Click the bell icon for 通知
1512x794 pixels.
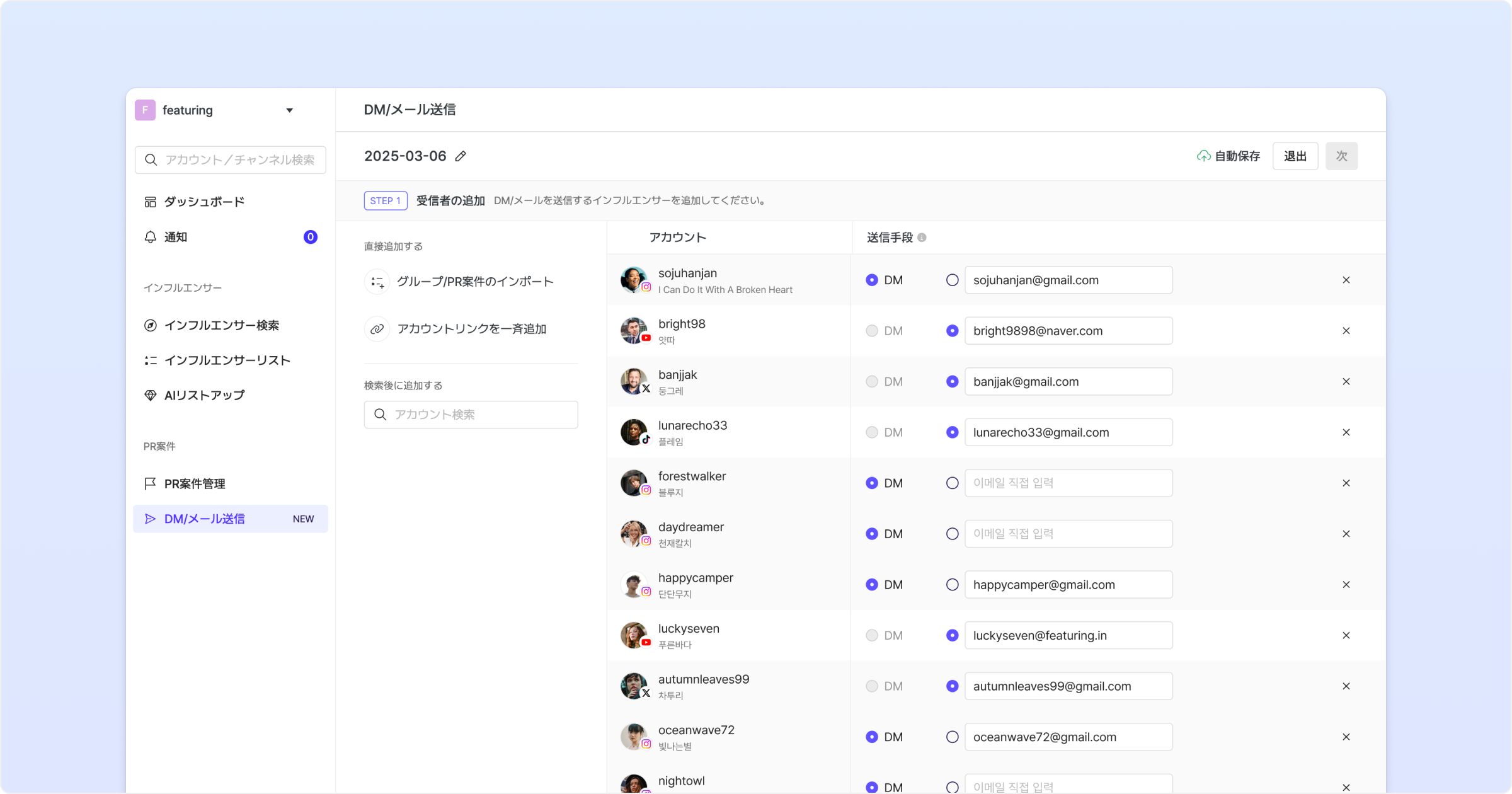point(150,237)
